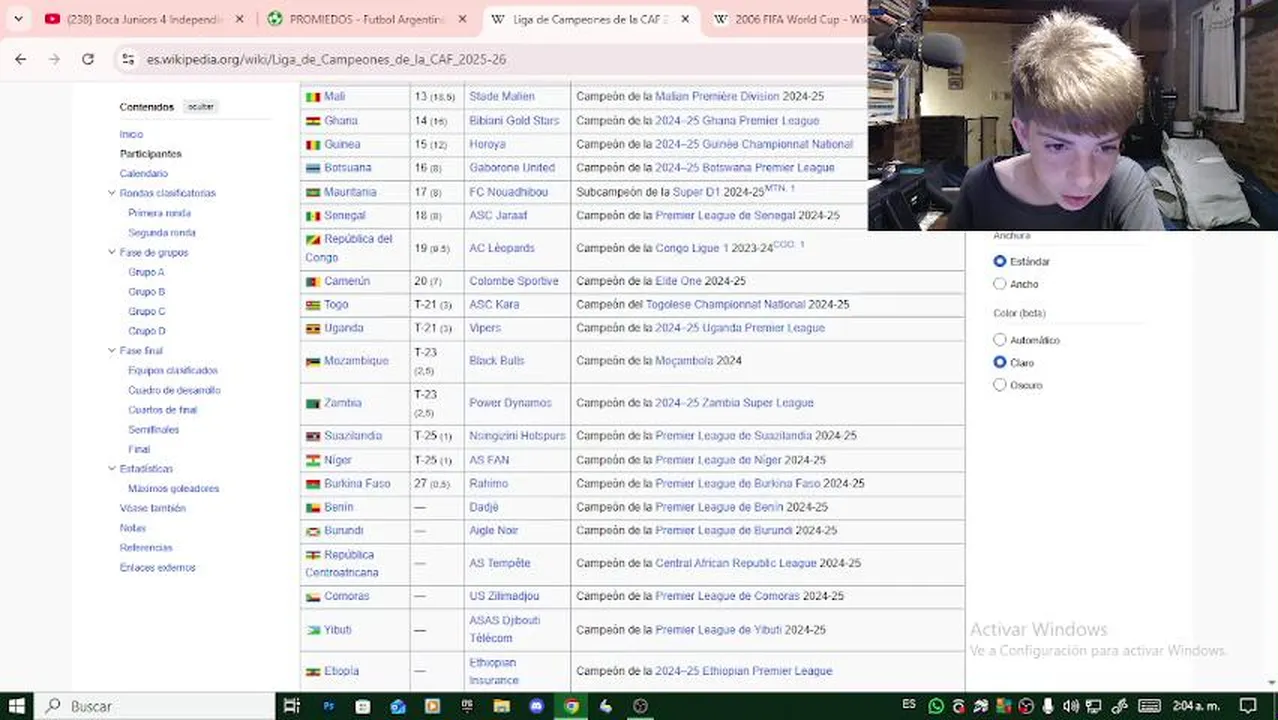Open the Stade Malien club link
The image size is (1278, 720).
click(502, 97)
